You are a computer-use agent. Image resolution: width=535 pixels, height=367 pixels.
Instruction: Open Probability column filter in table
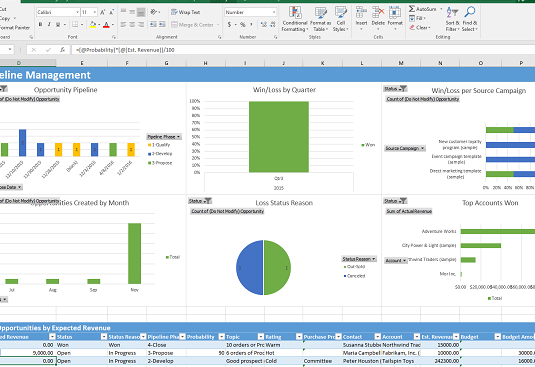click(x=221, y=337)
